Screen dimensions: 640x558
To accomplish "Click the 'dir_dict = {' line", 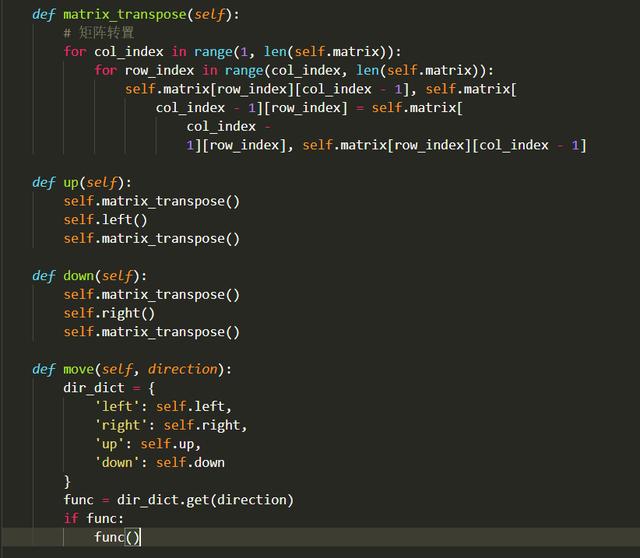I will coord(109,388).
